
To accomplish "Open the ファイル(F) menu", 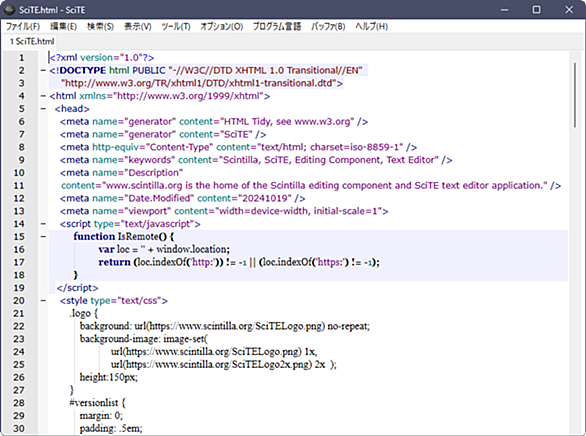I will [x=23, y=27].
